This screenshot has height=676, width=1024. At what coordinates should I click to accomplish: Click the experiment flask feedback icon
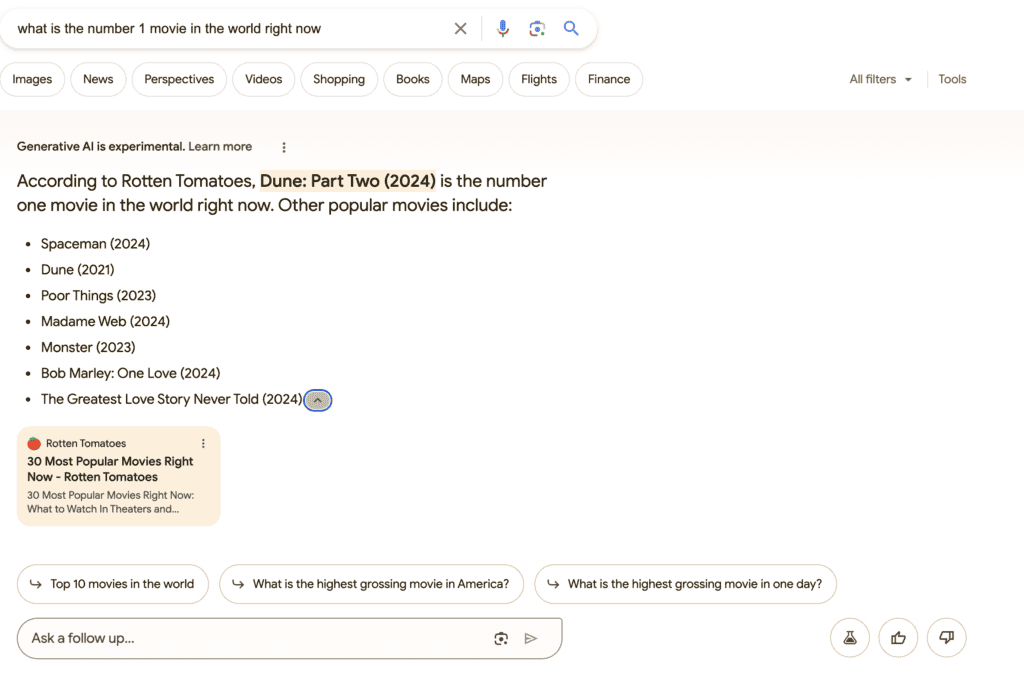(849, 637)
